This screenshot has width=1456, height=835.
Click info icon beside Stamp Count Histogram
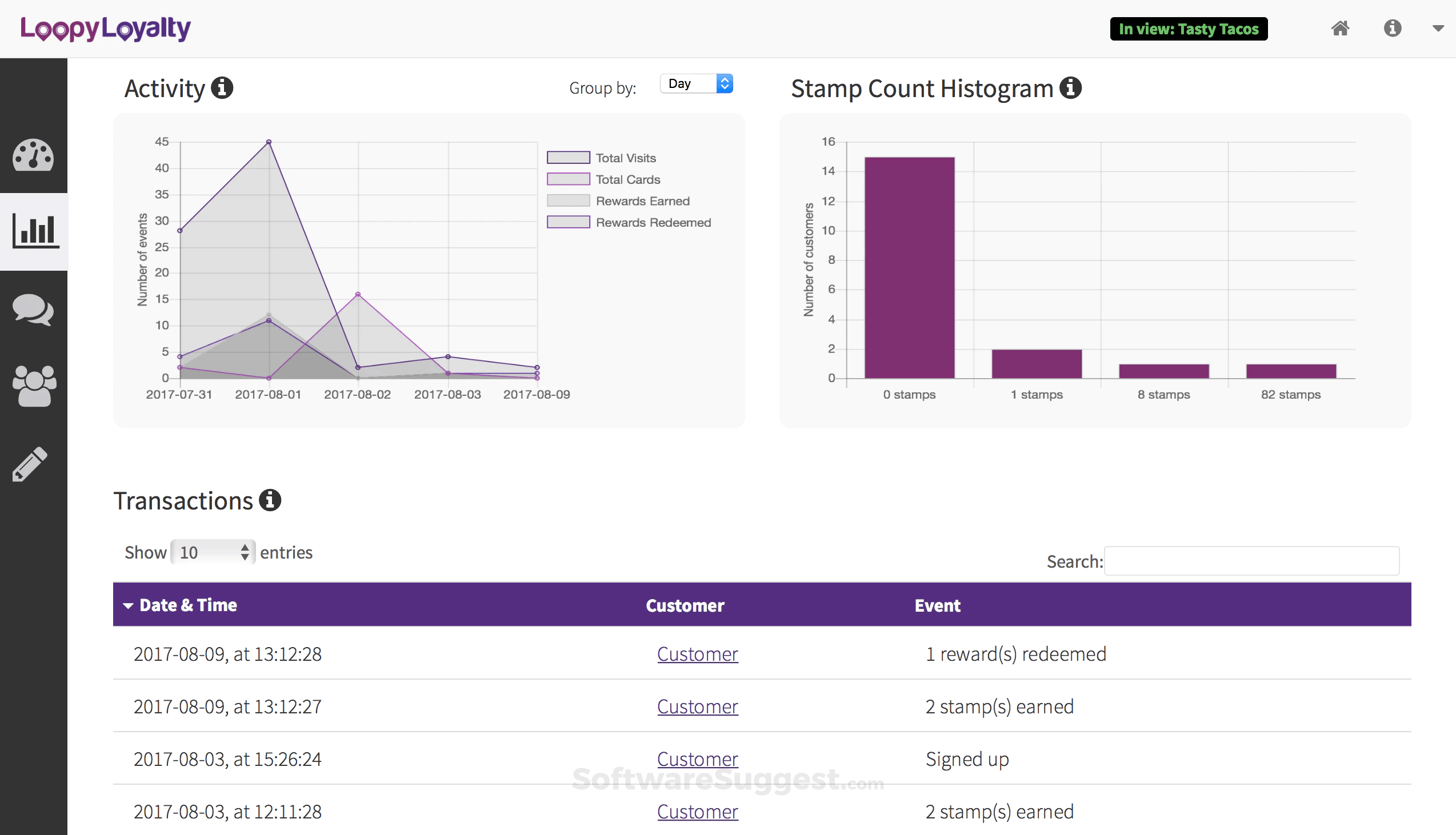pyautogui.click(x=1070, y=89)
